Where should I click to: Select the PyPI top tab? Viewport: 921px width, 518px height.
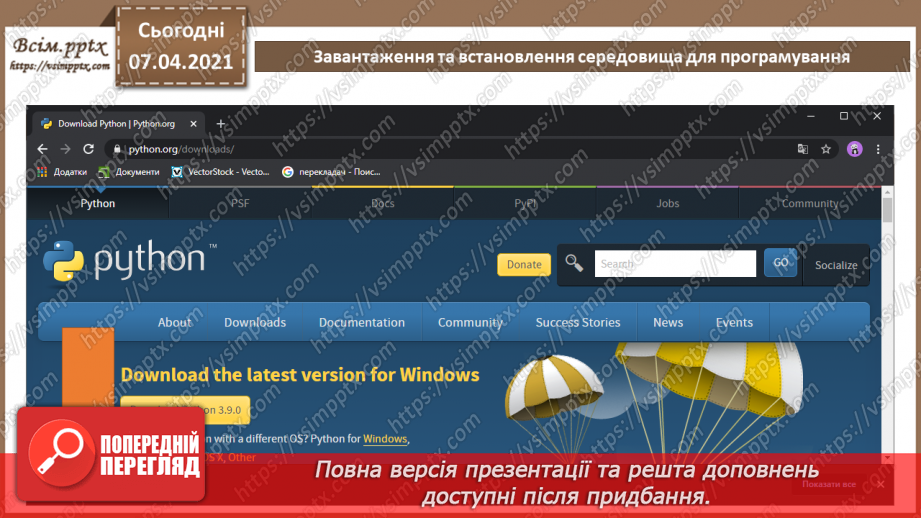[x=525, y=203]
